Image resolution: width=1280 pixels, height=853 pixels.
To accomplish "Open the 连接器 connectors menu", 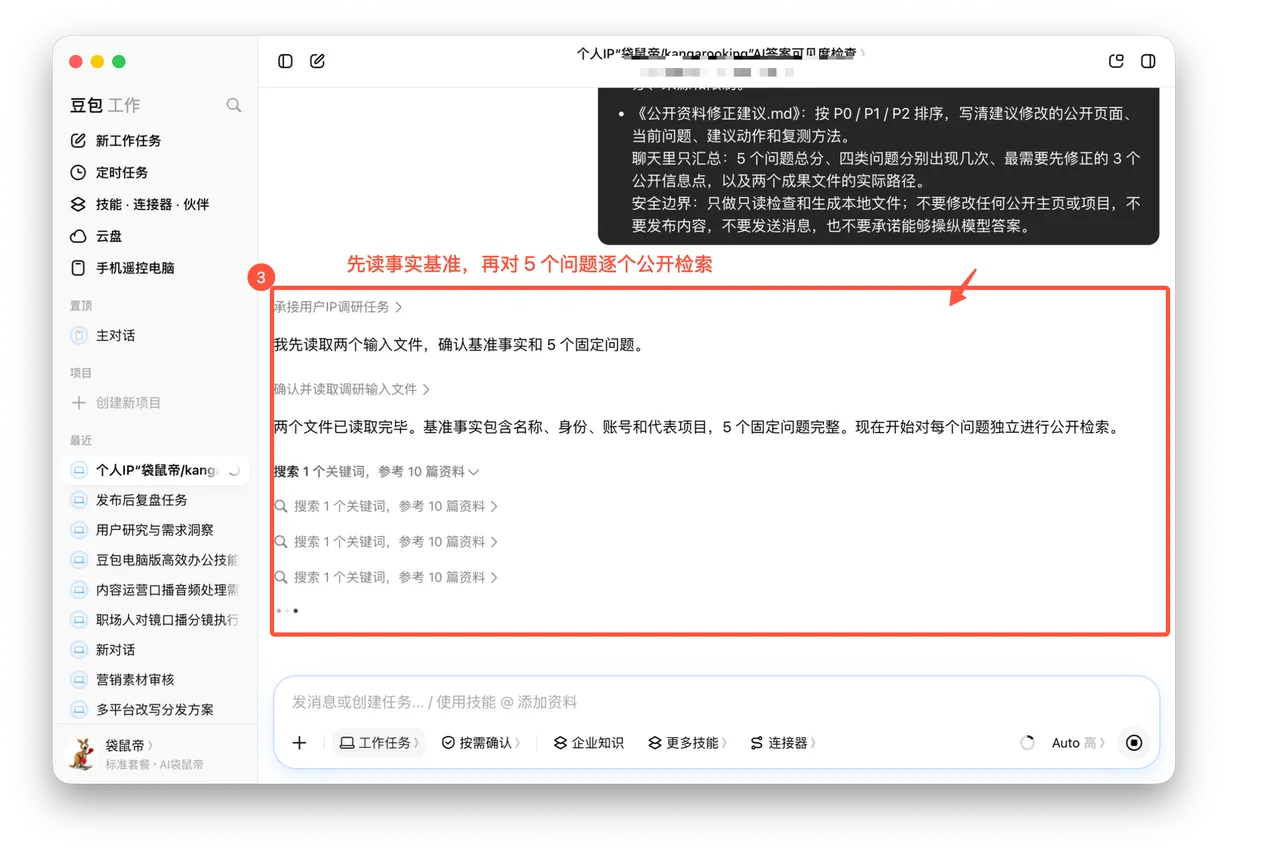I will (x=782, y=743).
